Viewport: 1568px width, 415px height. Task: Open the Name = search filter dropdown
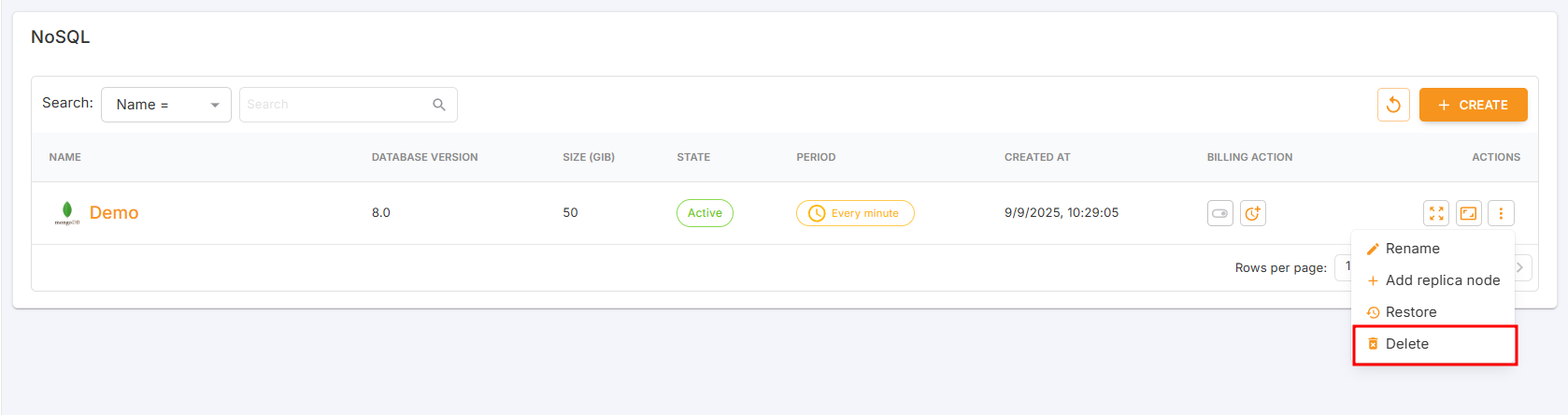click(165, 105)
